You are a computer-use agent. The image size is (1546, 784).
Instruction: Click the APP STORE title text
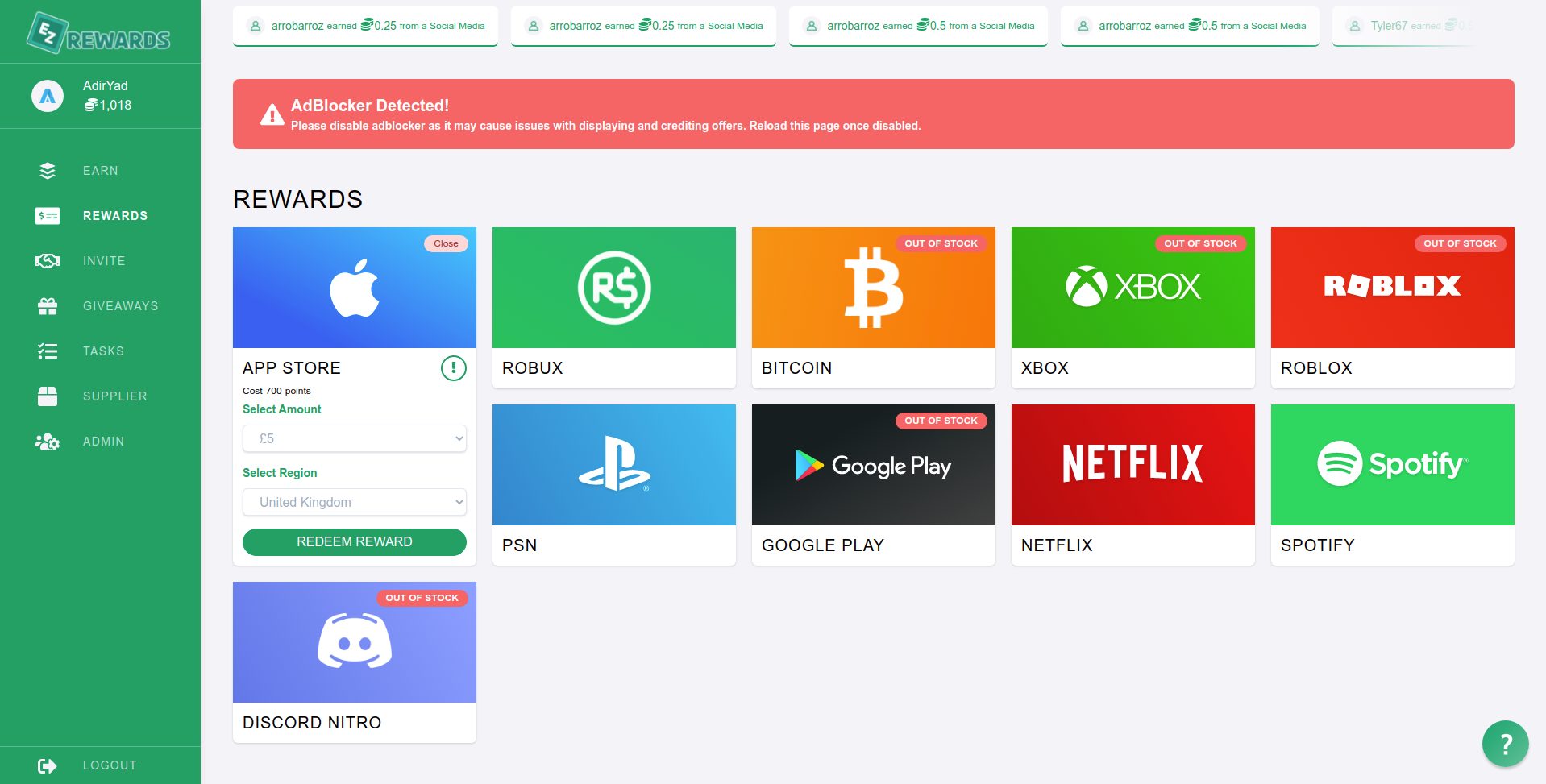[x=292, y=368]
